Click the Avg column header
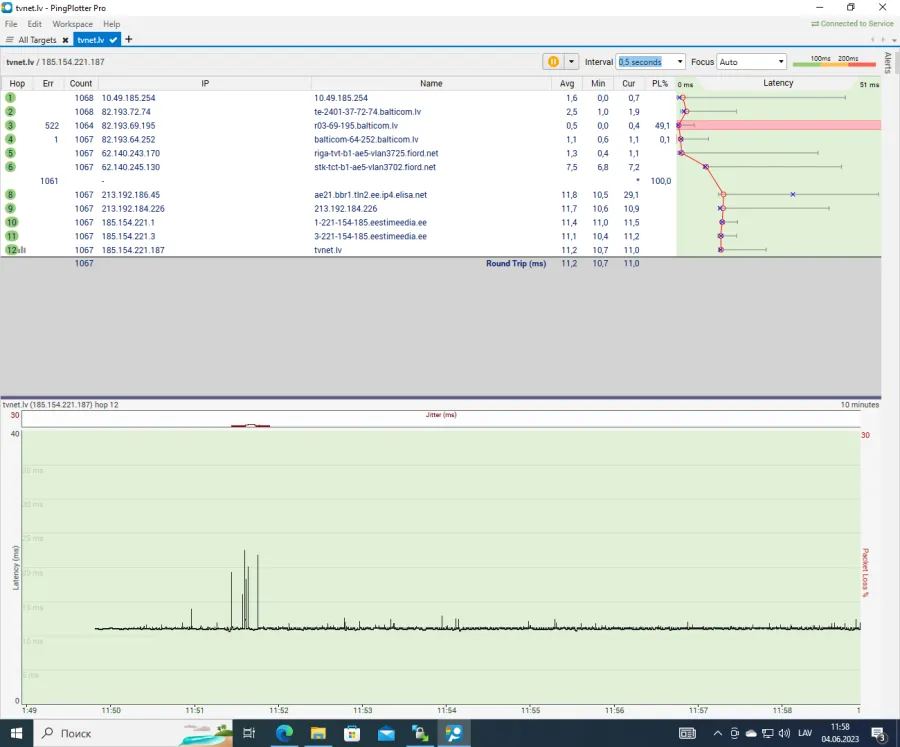Image resolution: width=900 pixels, height=747 pixels. tap(567, 83)
